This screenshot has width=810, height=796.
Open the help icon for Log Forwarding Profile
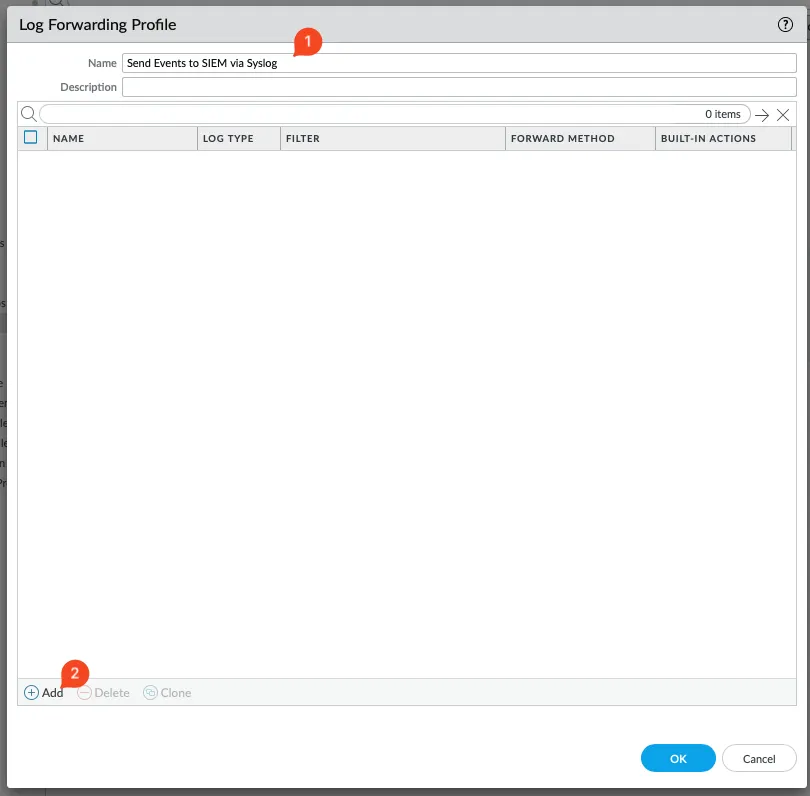click(785, 25)
